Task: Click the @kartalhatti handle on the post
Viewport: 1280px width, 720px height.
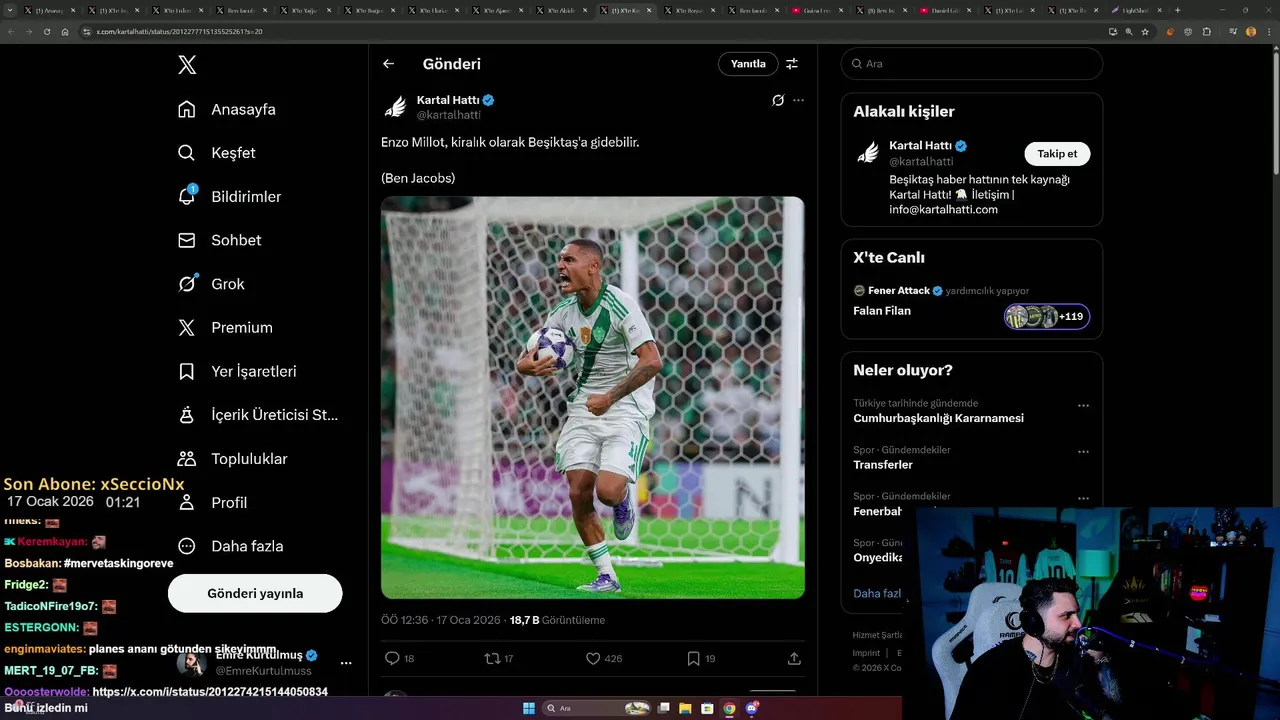Action: pyautogui.click(x=448, y=115)
